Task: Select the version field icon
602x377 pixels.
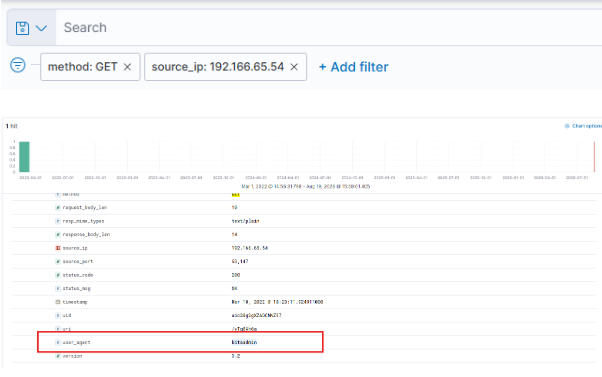Action: (58, 356)
